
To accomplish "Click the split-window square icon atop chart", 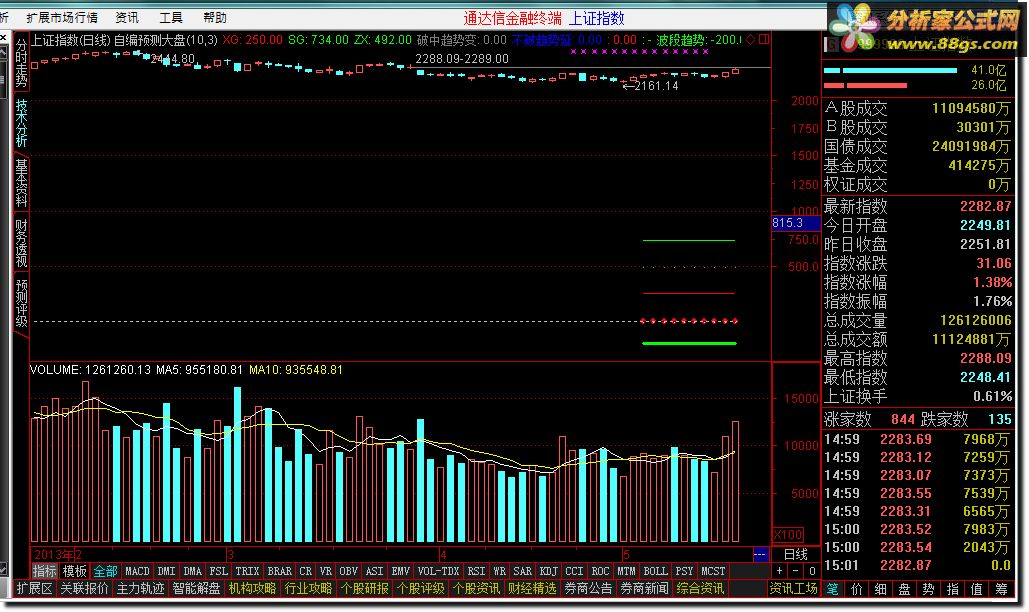I will pyautogui.click(x=764, y=39).
